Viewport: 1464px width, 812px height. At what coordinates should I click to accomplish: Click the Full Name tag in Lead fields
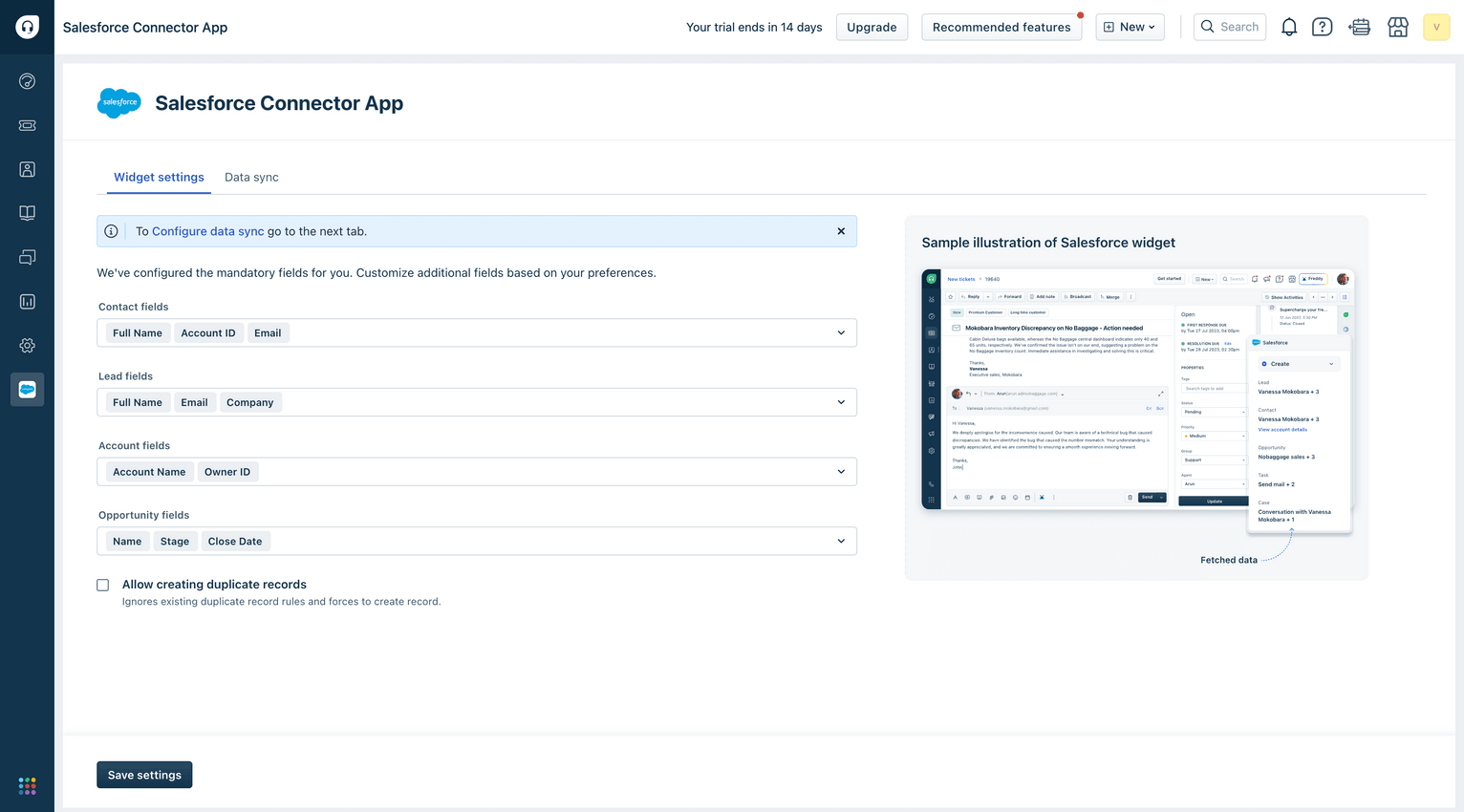coord(138,402)
